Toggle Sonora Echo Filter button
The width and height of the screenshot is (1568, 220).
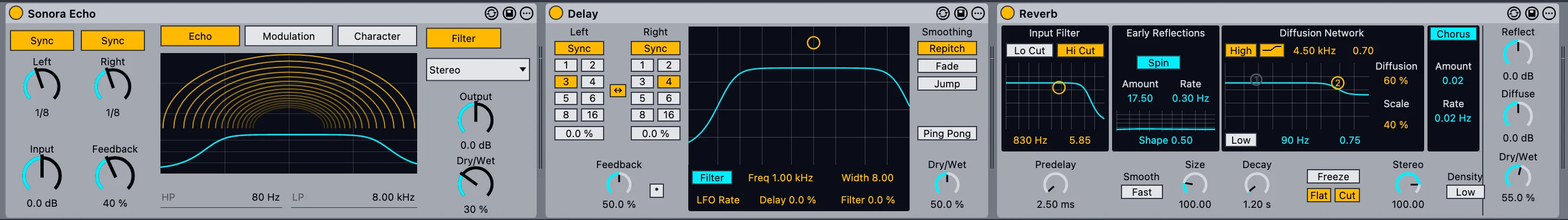coord(463,38)
